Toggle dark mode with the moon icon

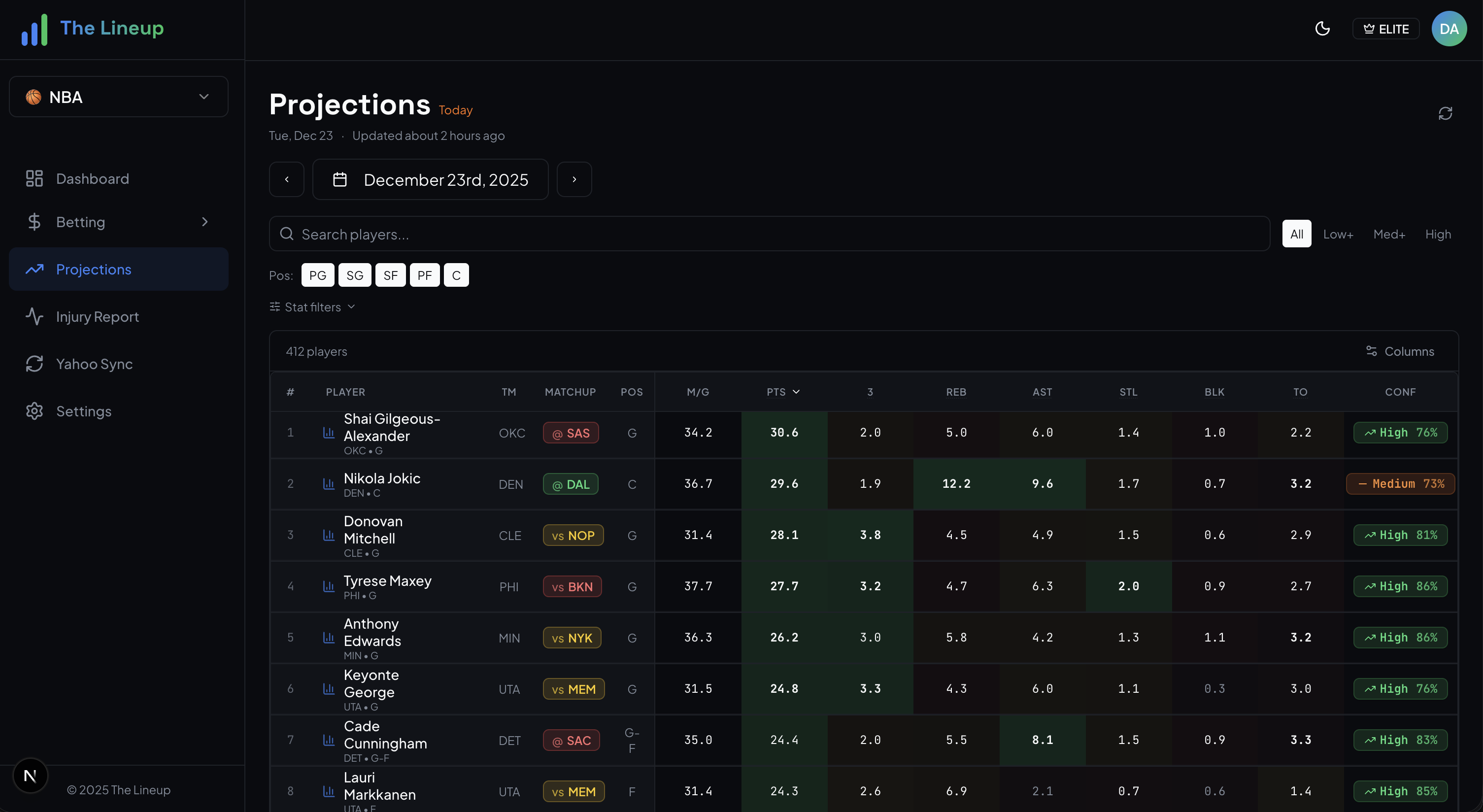[x=1322, y=28]
